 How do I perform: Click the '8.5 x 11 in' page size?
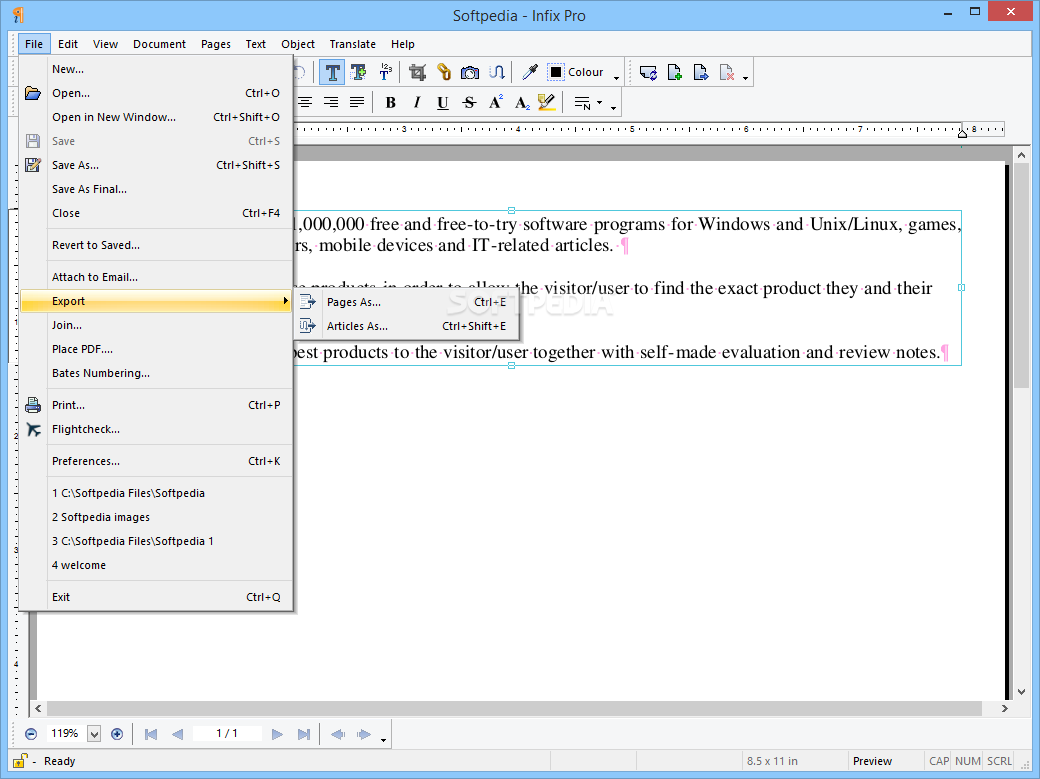(772, 761)
